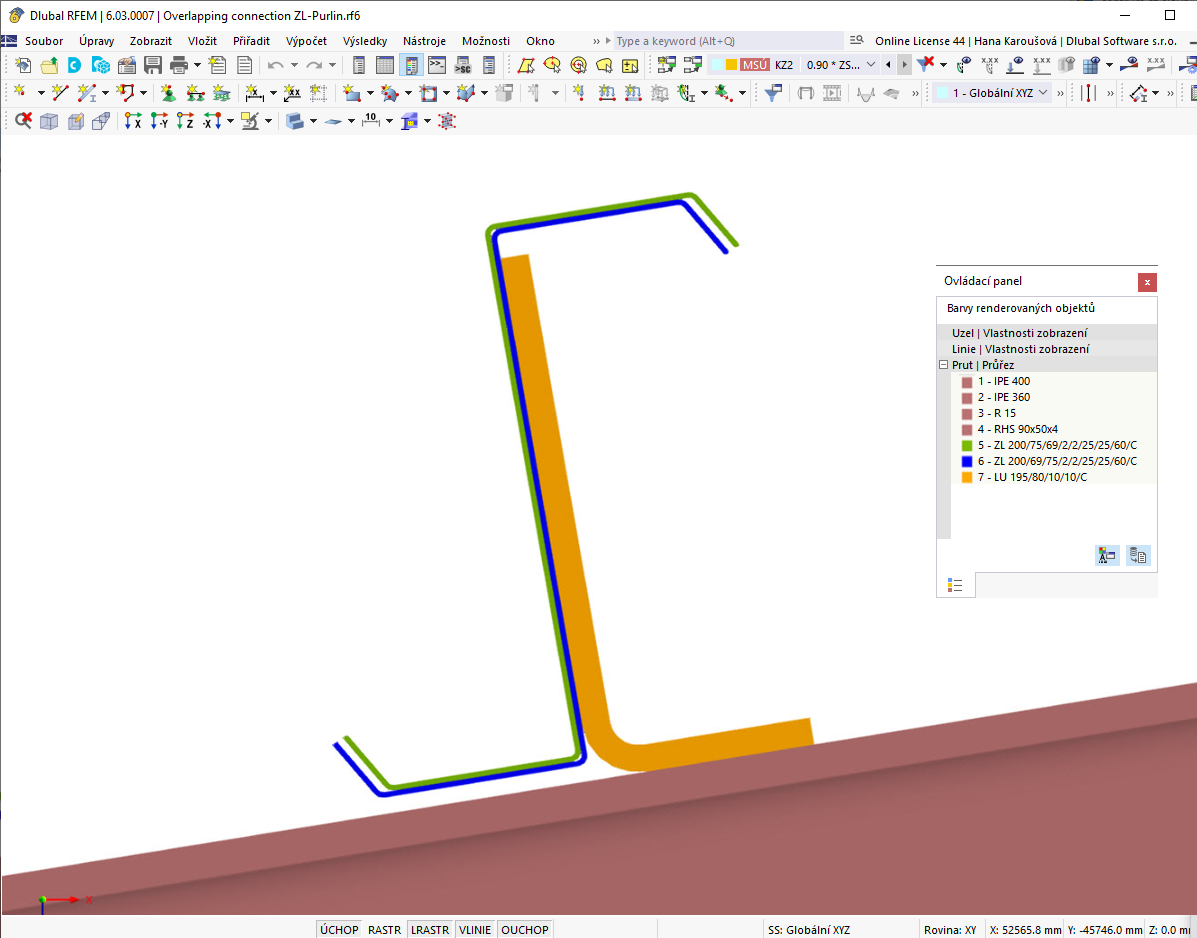Image resolution: width=1197 pixels, height=938 pixels.
Task: Save the model with floppy disk icon
Action: coord(153,66)
